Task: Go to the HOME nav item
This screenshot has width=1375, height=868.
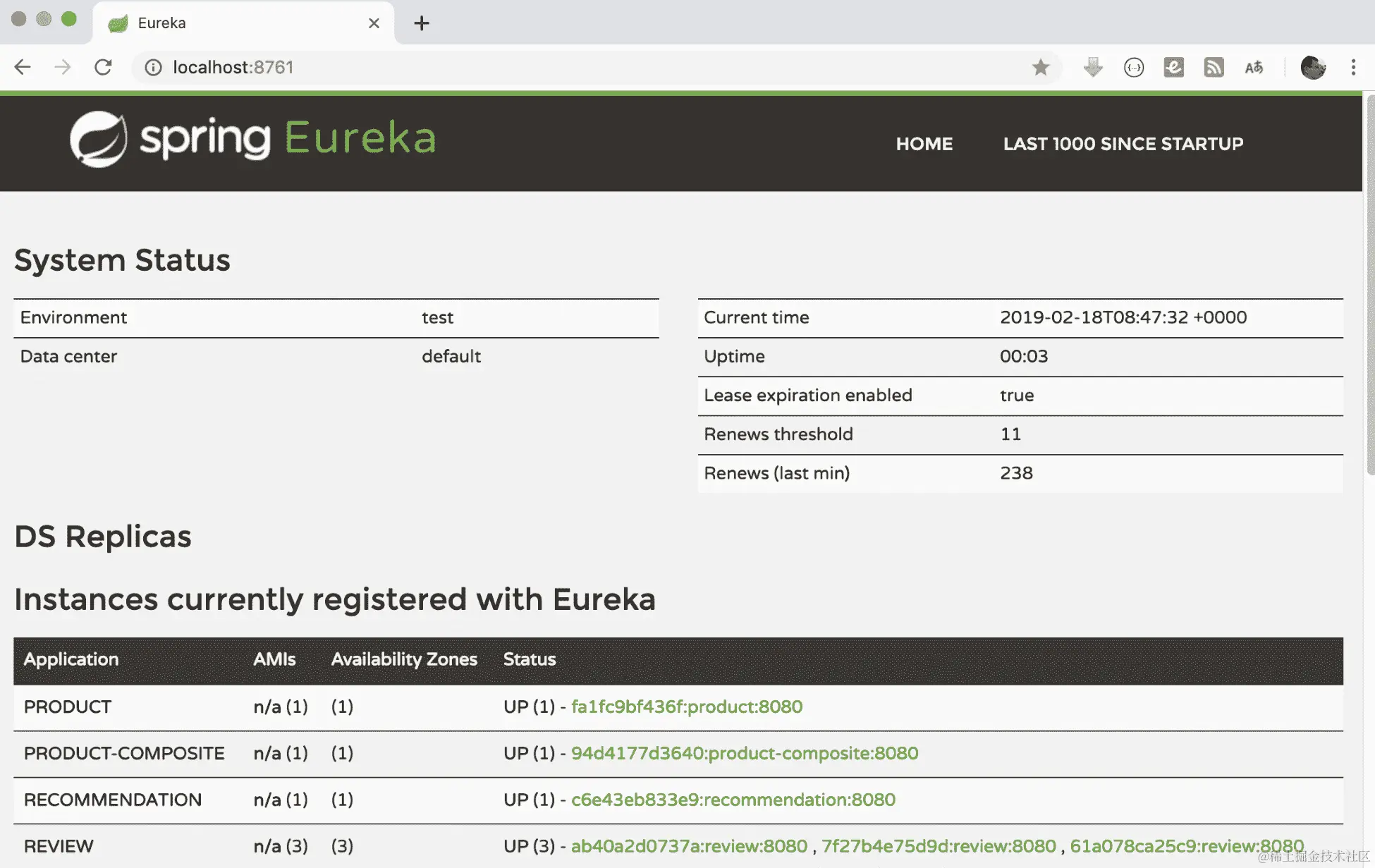Action: tap(924, 144)
